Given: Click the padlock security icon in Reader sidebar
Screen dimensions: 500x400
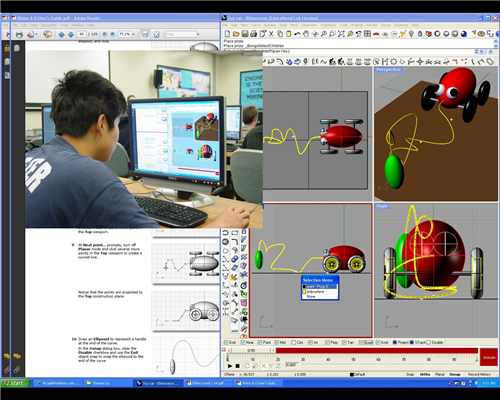Looking at the screenshot, I should point(7,48).
